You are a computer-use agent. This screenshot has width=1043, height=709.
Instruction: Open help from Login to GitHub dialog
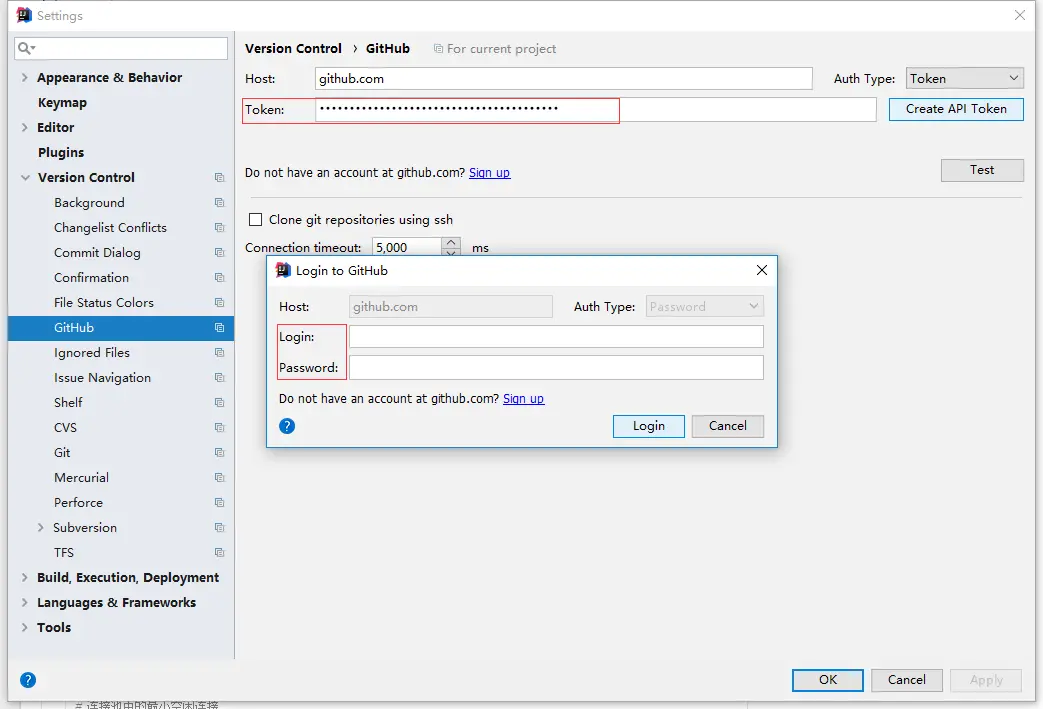pos(287,426)
